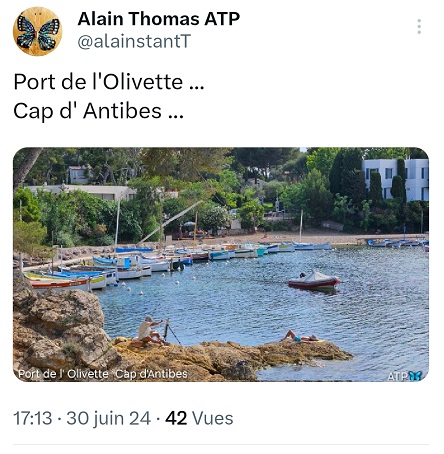This screenshot has height=454, width=444.
Task: Click the white modern building in the photo
Action: tap(395, 180)
